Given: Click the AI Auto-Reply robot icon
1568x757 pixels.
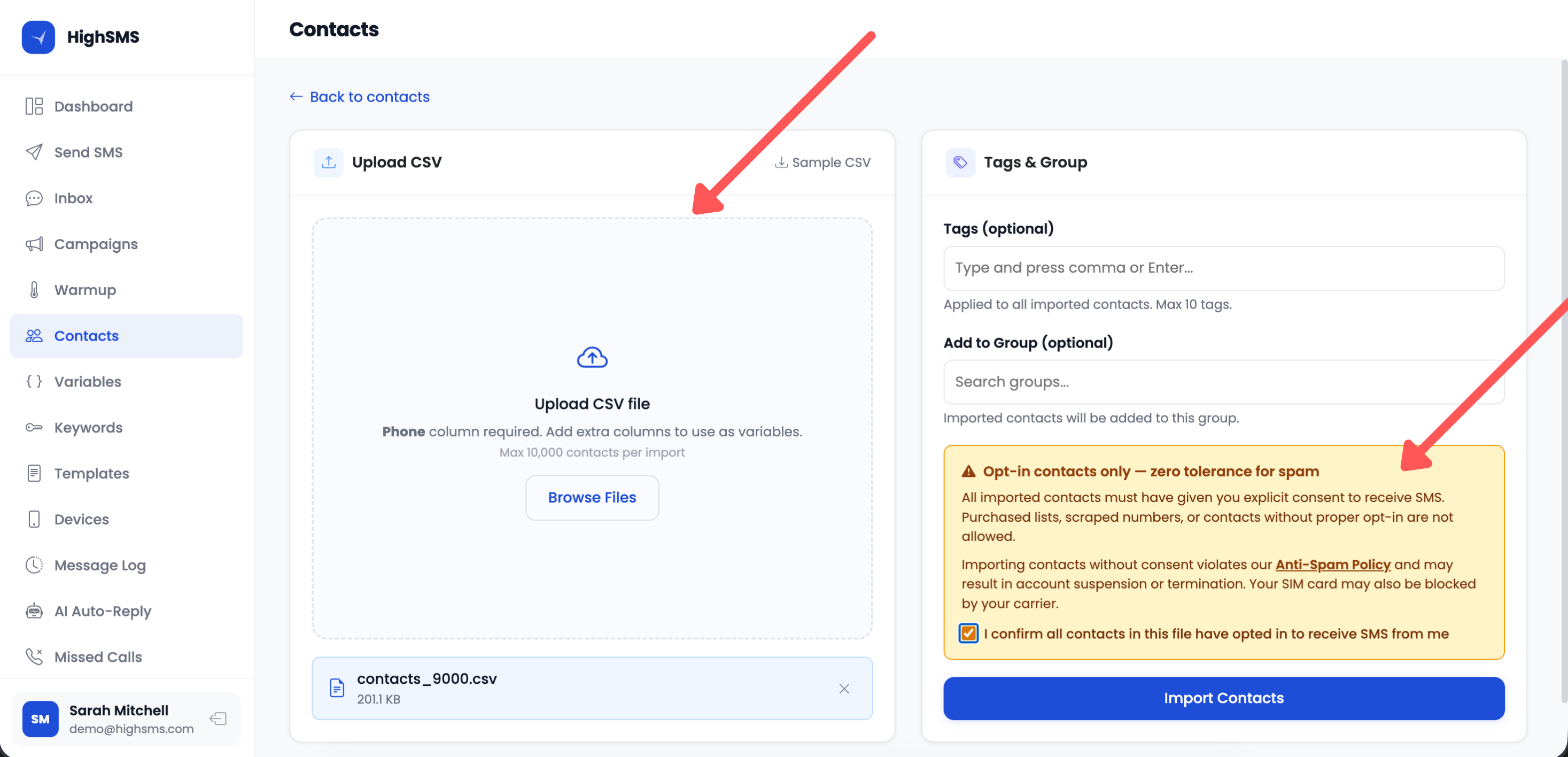Looking at the screenshot, I should (x=34, y=611).
